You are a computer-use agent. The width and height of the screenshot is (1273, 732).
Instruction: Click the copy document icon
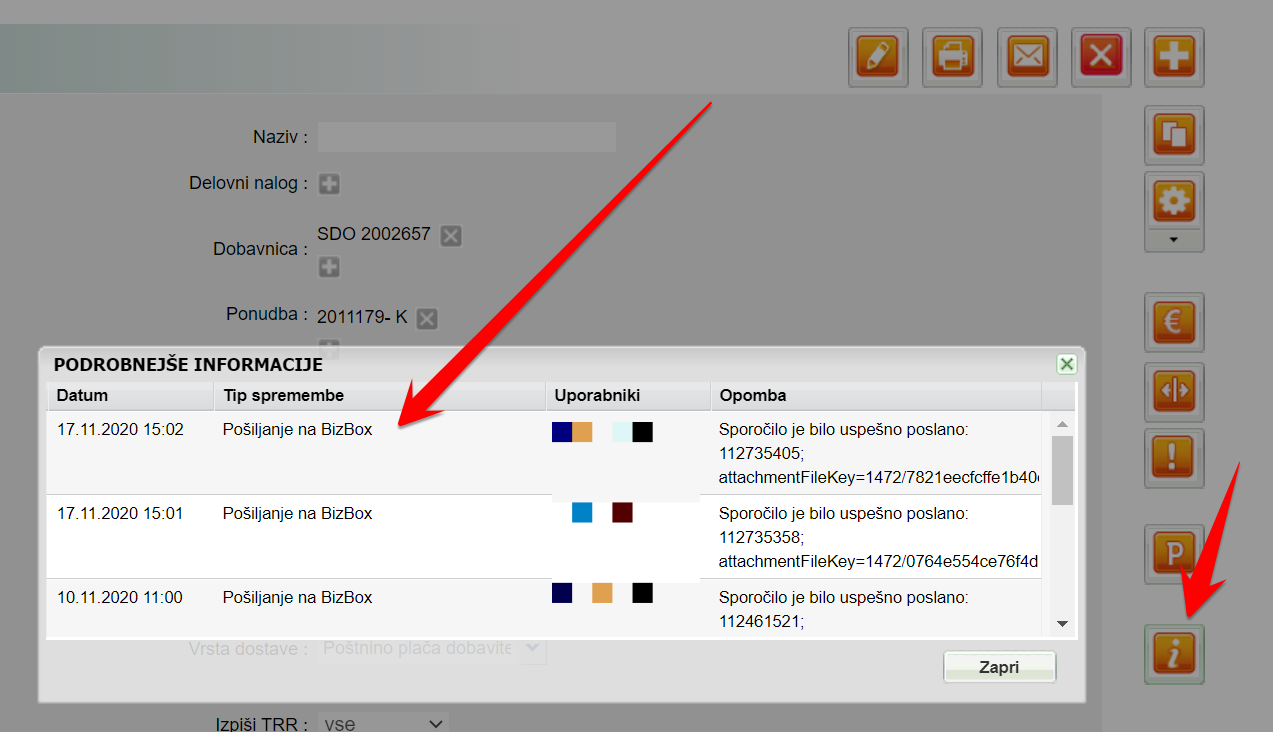tap(1174, 135)
